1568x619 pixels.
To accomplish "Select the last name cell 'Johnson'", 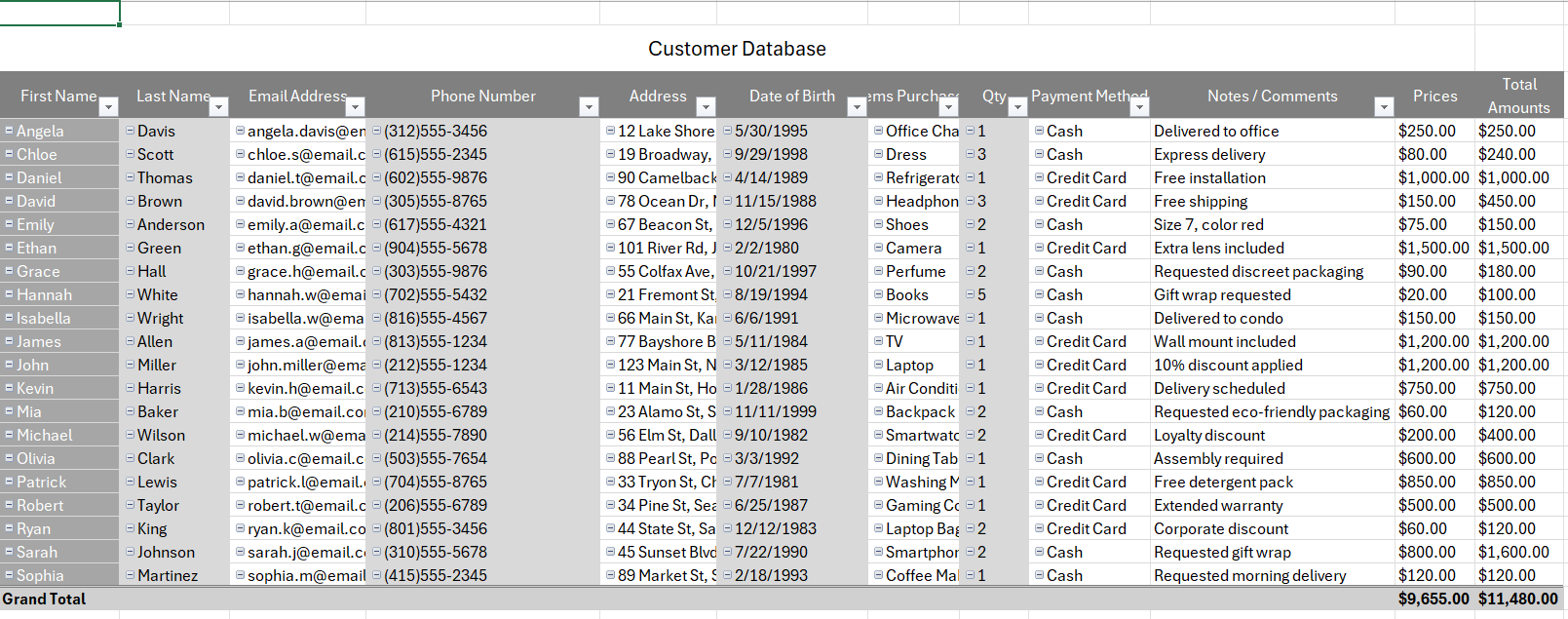I will pyautogui.click(x=174, y=552).
